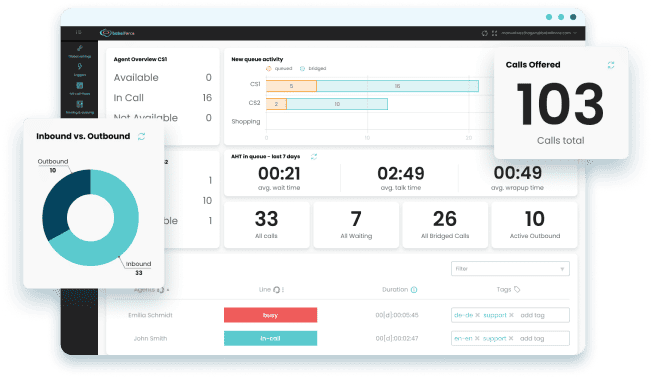Remove de-de tag from Emilia Schmidt
The width and height of the screenshot is (652, 378).
[x=477, y=315]
